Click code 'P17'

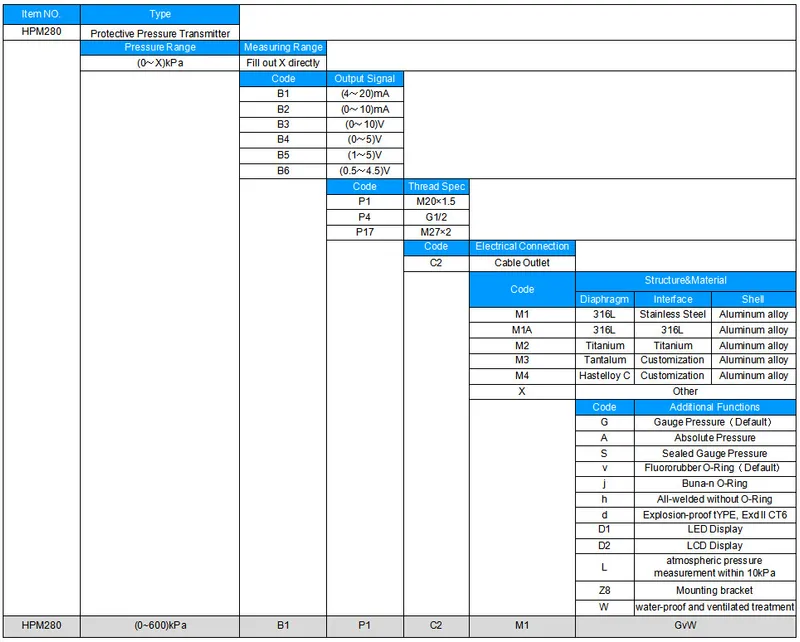tap(365, 232)
